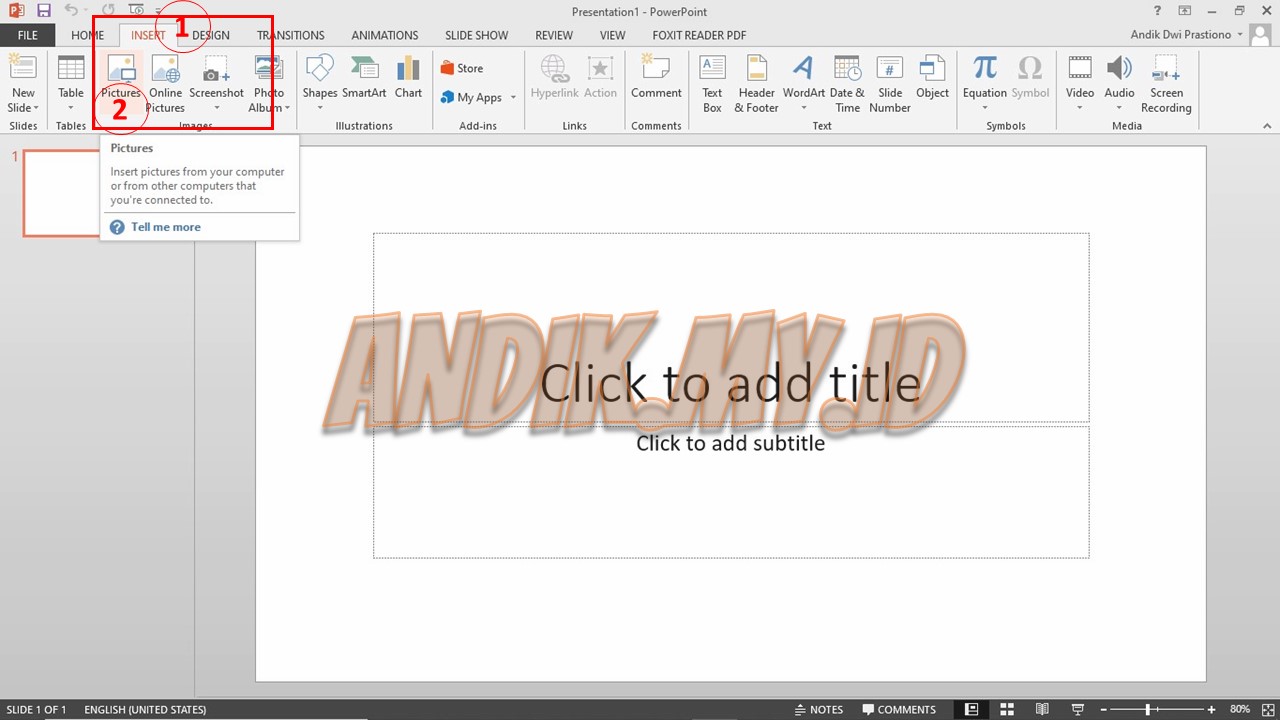The width and height of the screenshot is (1280, 720).
Task: Switch to the SLIDE SHOW tab
Action: pyautogui.click(x=477, y=35)
